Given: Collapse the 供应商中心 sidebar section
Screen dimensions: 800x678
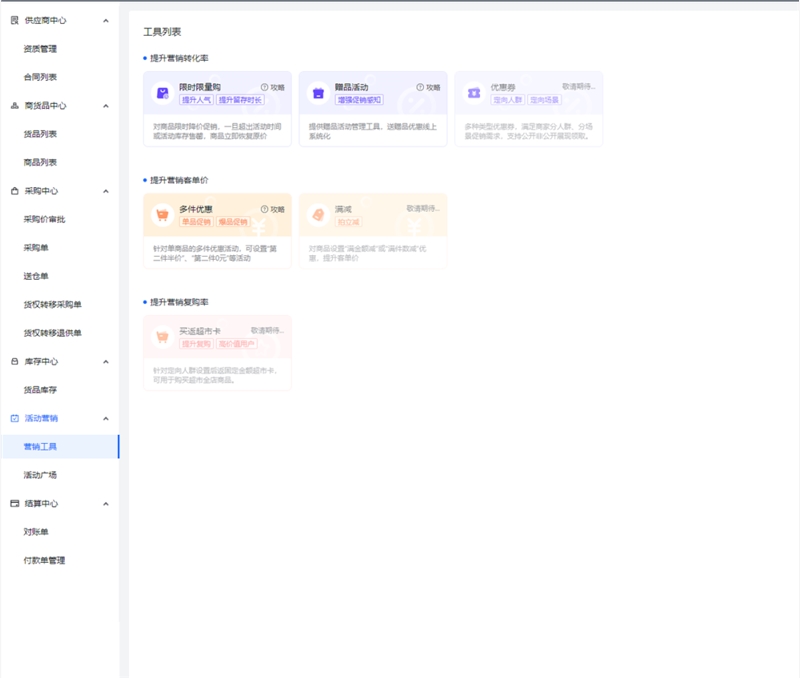Looking at the screenshot, I should [106, 20].
